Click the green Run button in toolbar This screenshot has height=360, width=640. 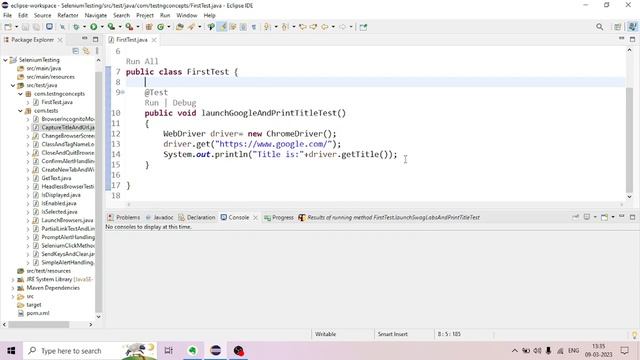[93, 27]
